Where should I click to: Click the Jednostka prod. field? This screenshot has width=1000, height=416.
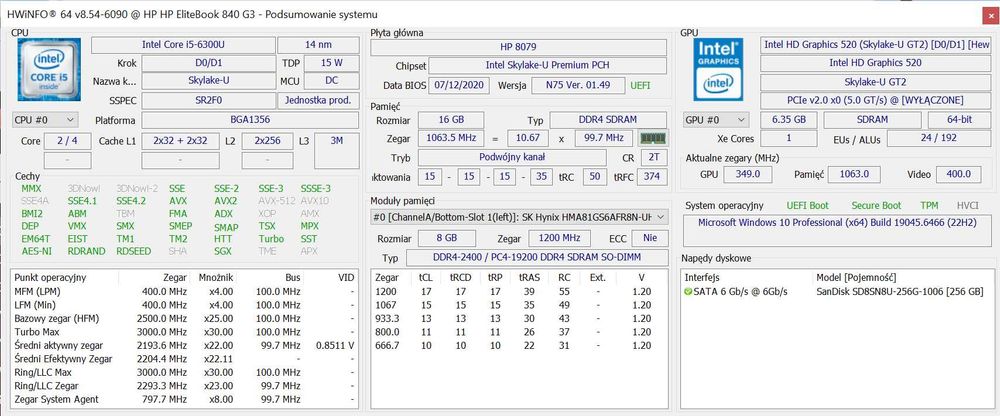(x=318, y=100)
